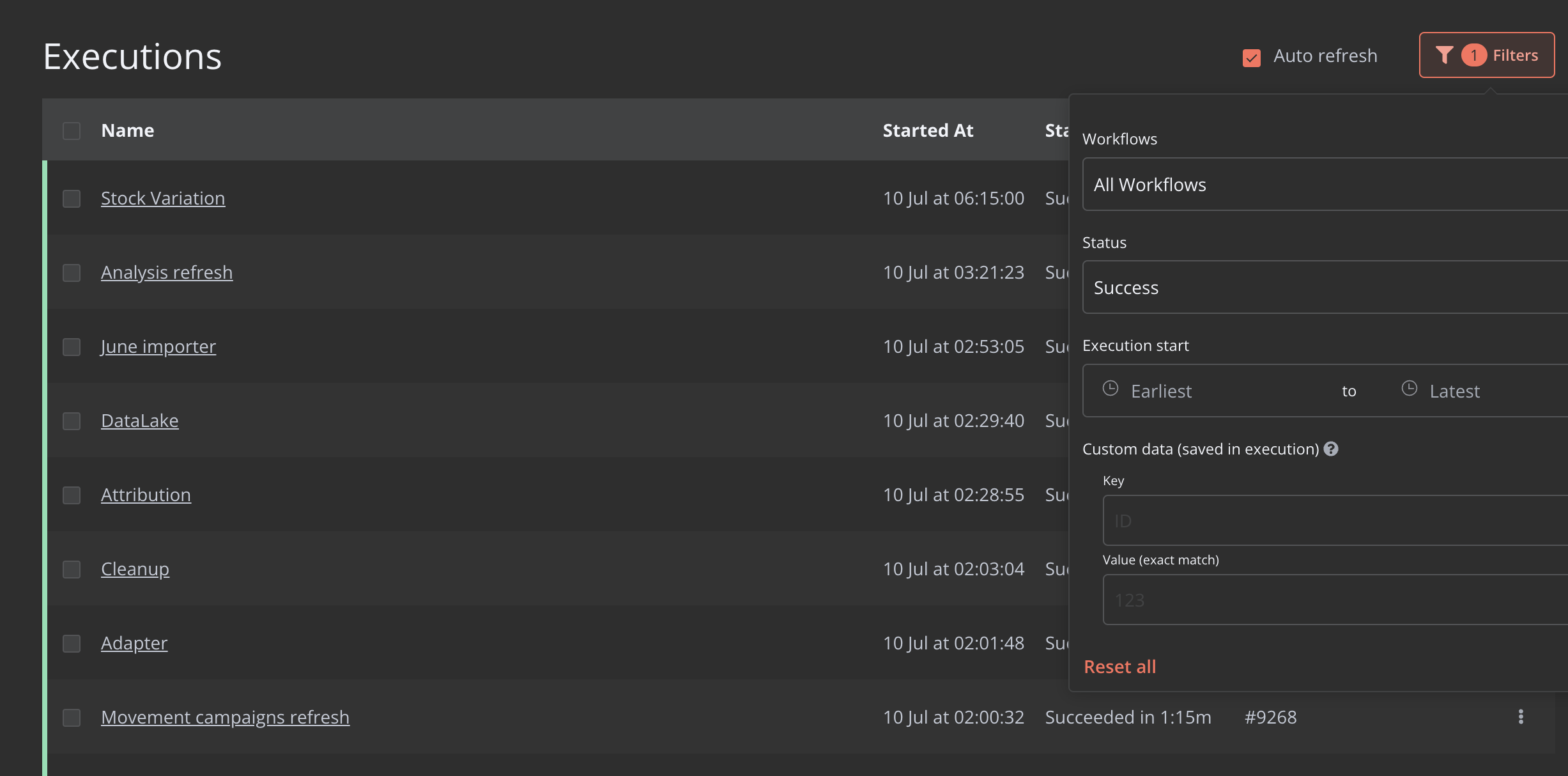
Task: Check the Stock Variation row checkbox
Action: [x=72, y=198]
